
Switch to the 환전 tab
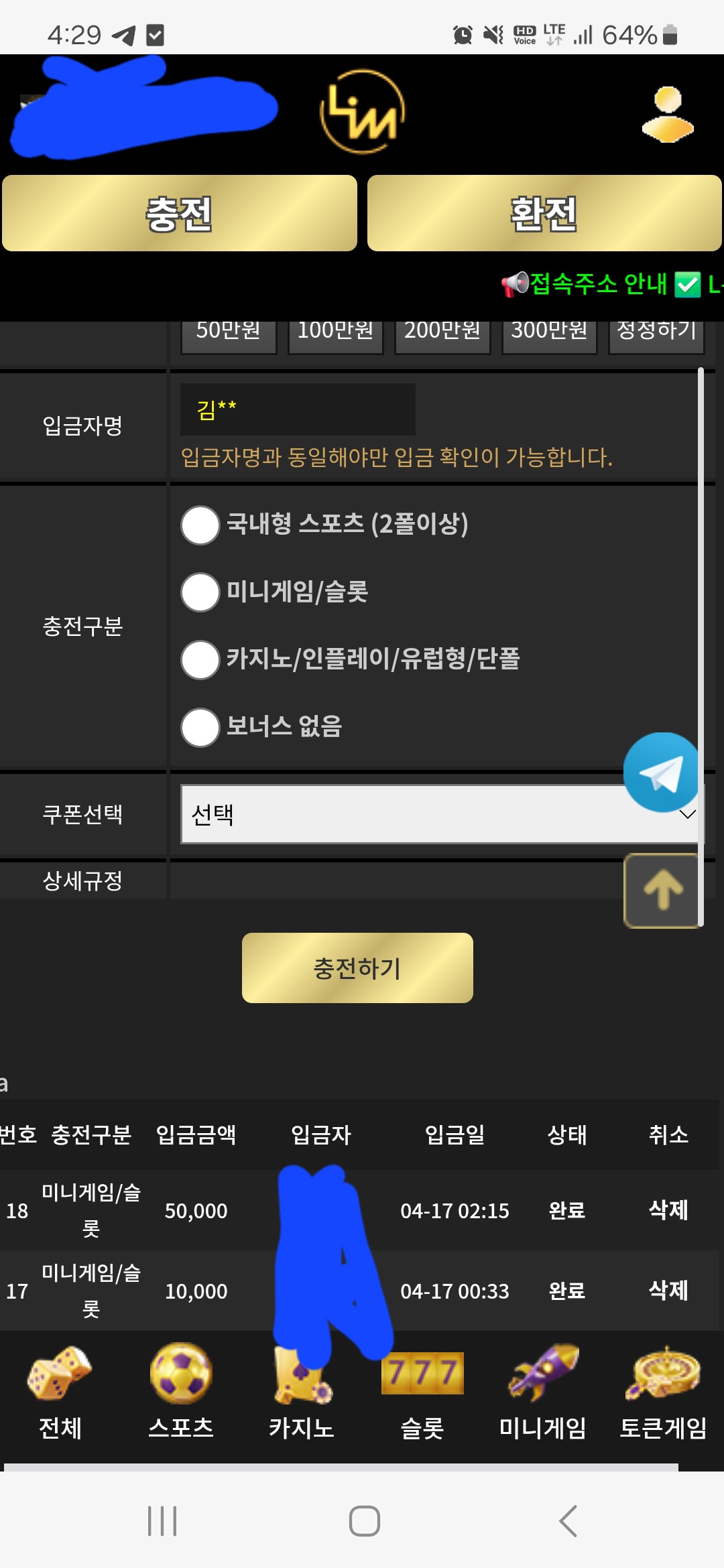click(x=544, y=213)
